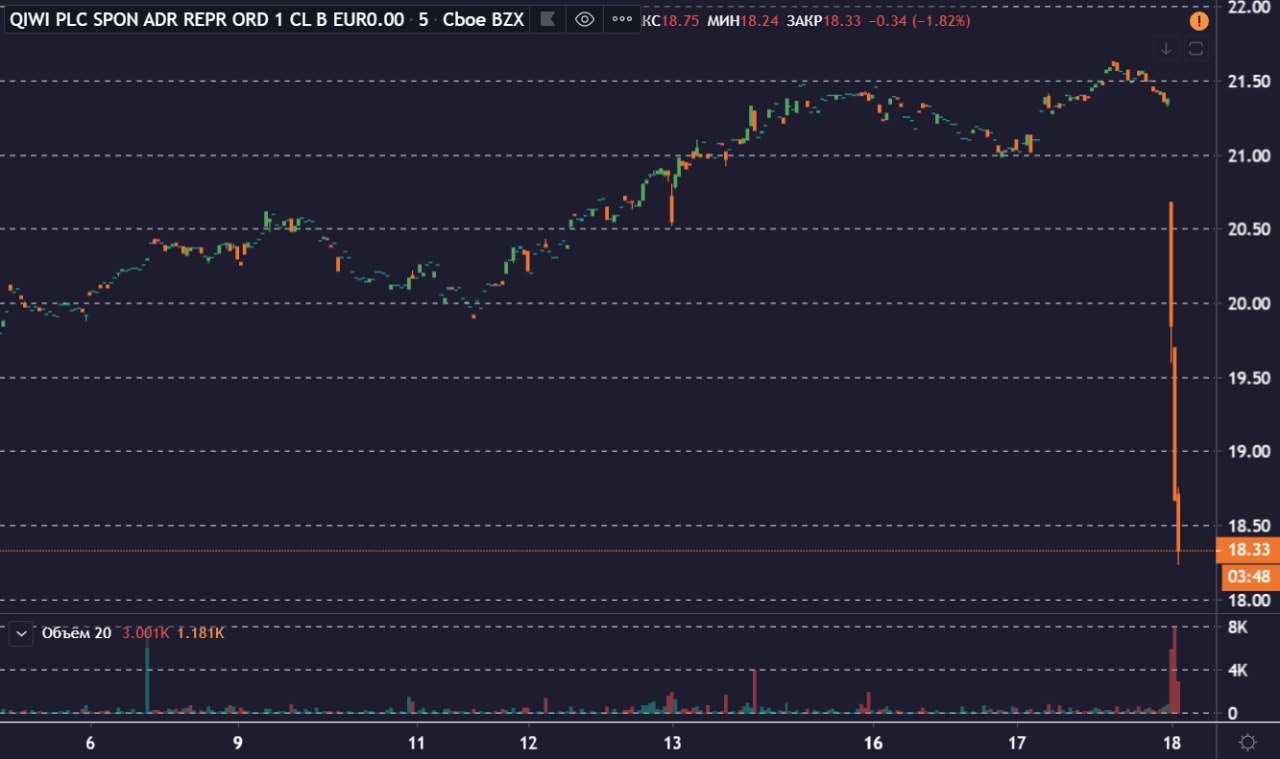Click the 18.50 price axis label
This screenshot has height=759, width=1280.
coord(1249,526)
